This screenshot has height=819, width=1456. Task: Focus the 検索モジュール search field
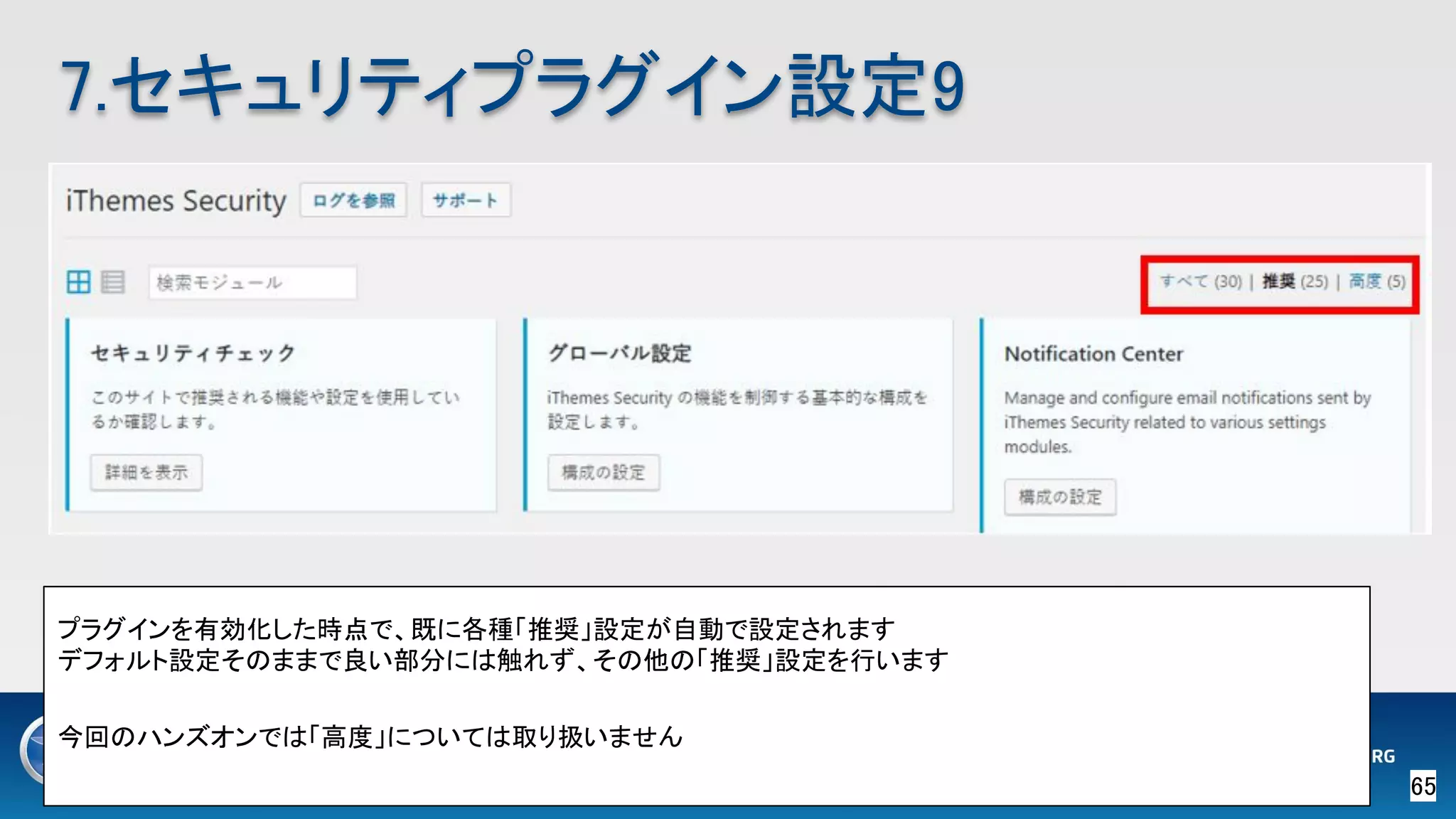[252, 283]
